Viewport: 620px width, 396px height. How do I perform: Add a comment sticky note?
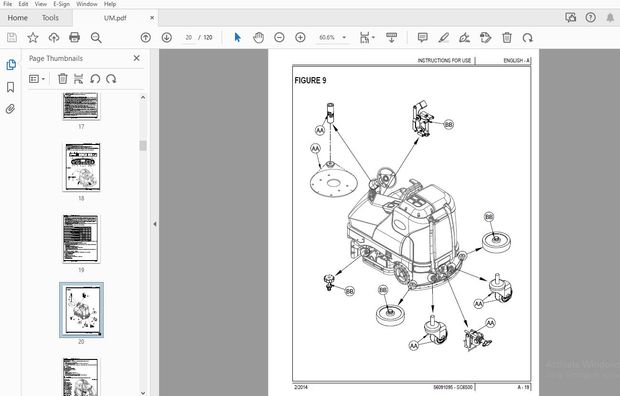point(422,38)
